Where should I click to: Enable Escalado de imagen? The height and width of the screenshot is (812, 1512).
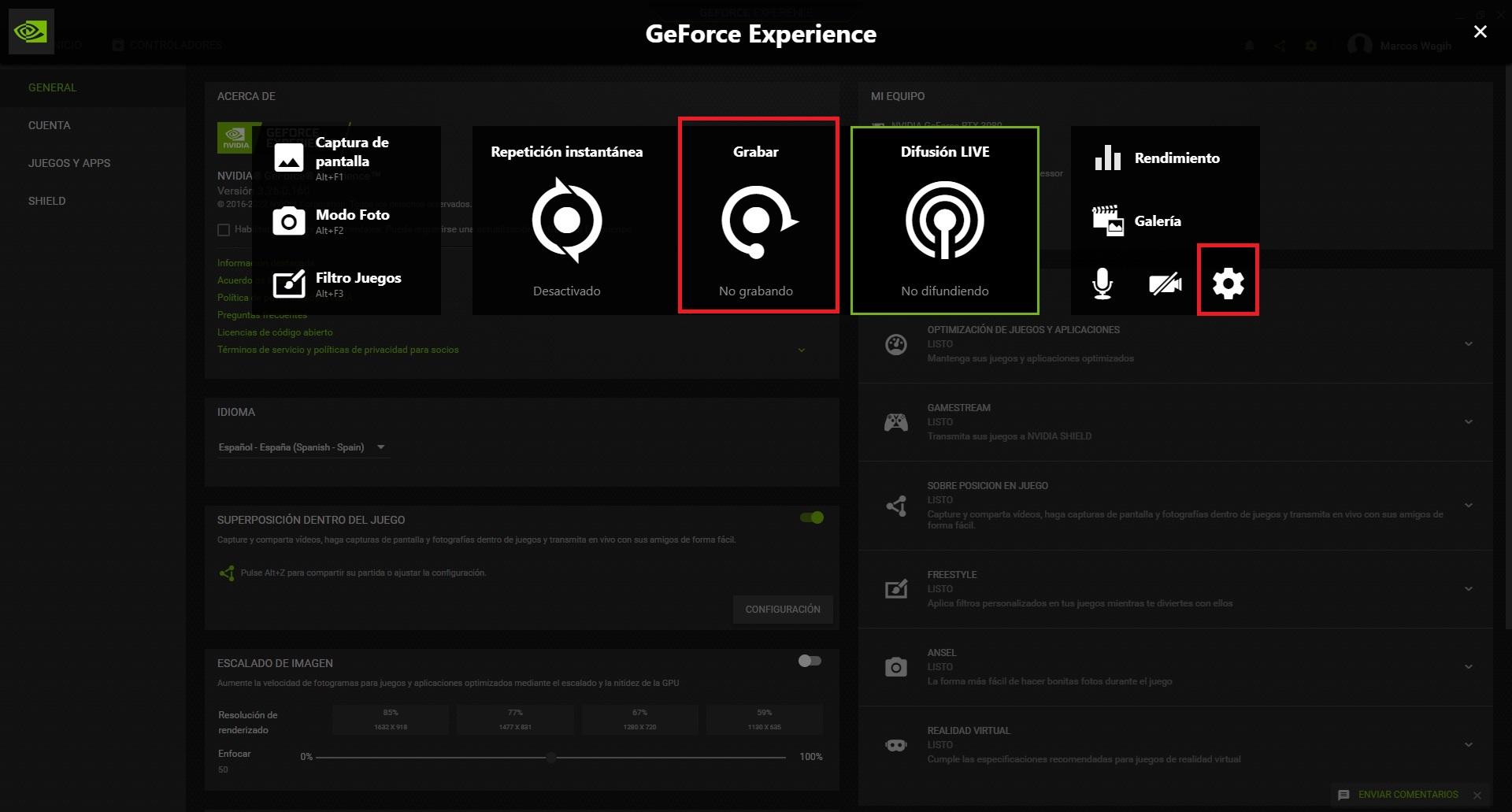coord(808,661)
